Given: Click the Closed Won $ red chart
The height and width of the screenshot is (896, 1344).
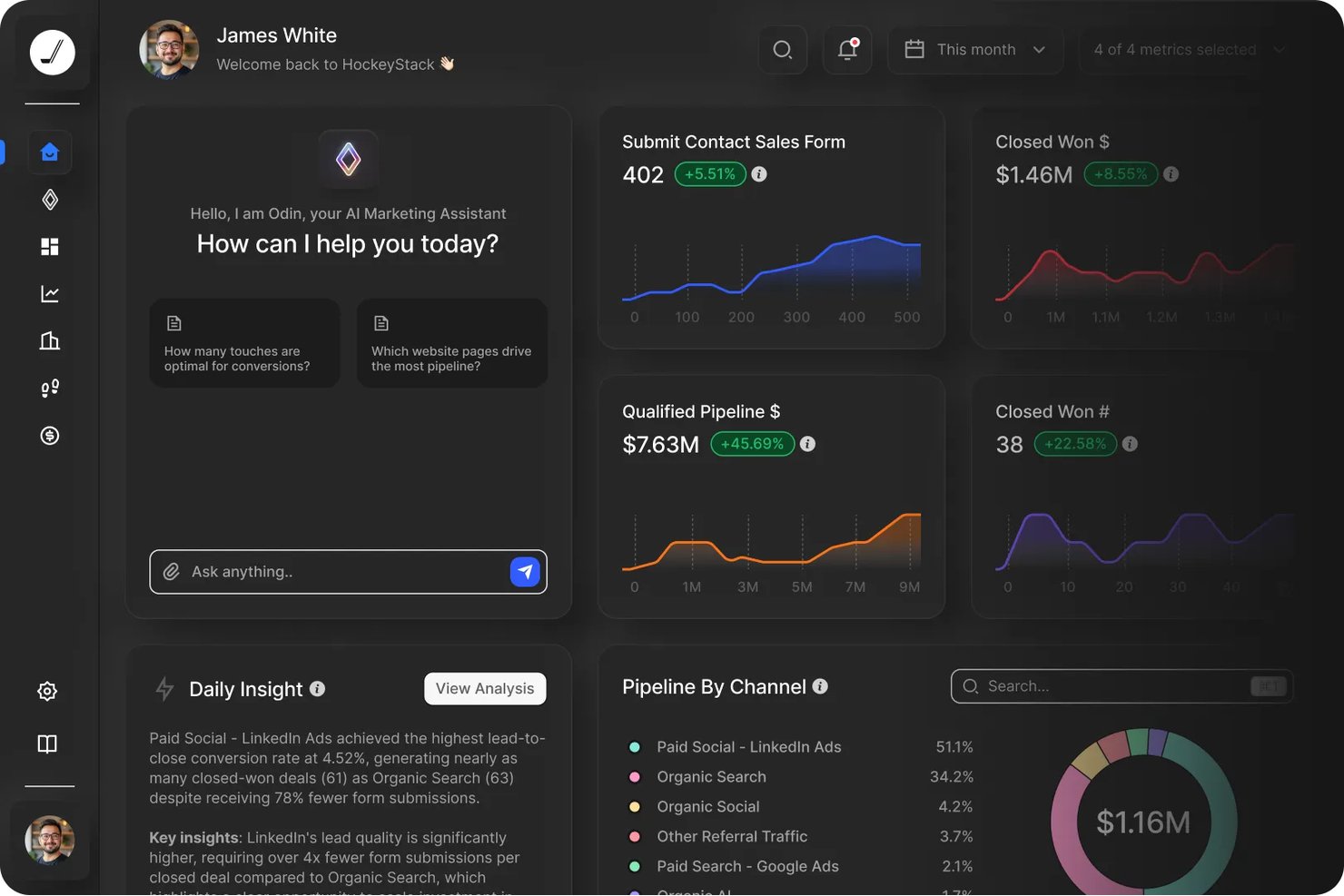Looking at the screenshot, I should 1145,272.
